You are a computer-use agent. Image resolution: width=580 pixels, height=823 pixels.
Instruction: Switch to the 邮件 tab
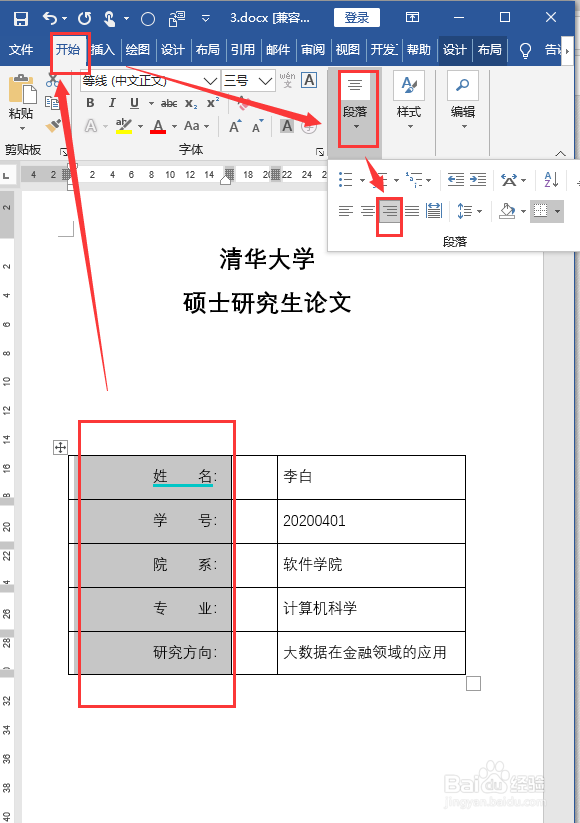click(278, 50)
